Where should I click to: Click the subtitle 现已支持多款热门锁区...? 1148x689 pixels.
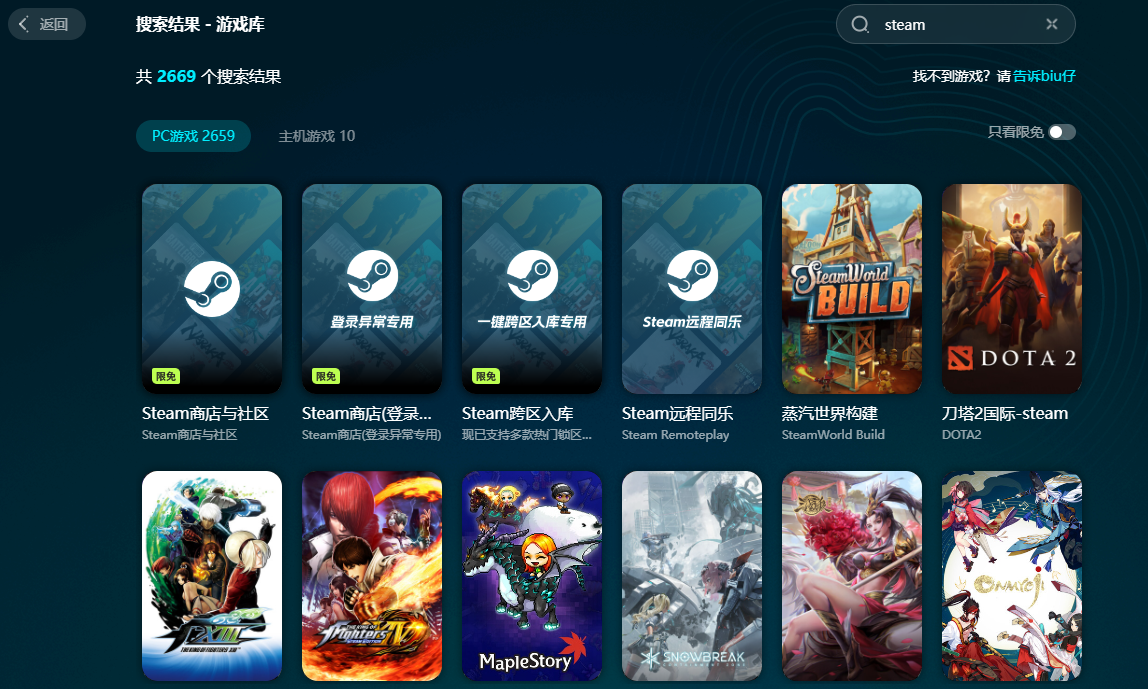pos(526,435)
